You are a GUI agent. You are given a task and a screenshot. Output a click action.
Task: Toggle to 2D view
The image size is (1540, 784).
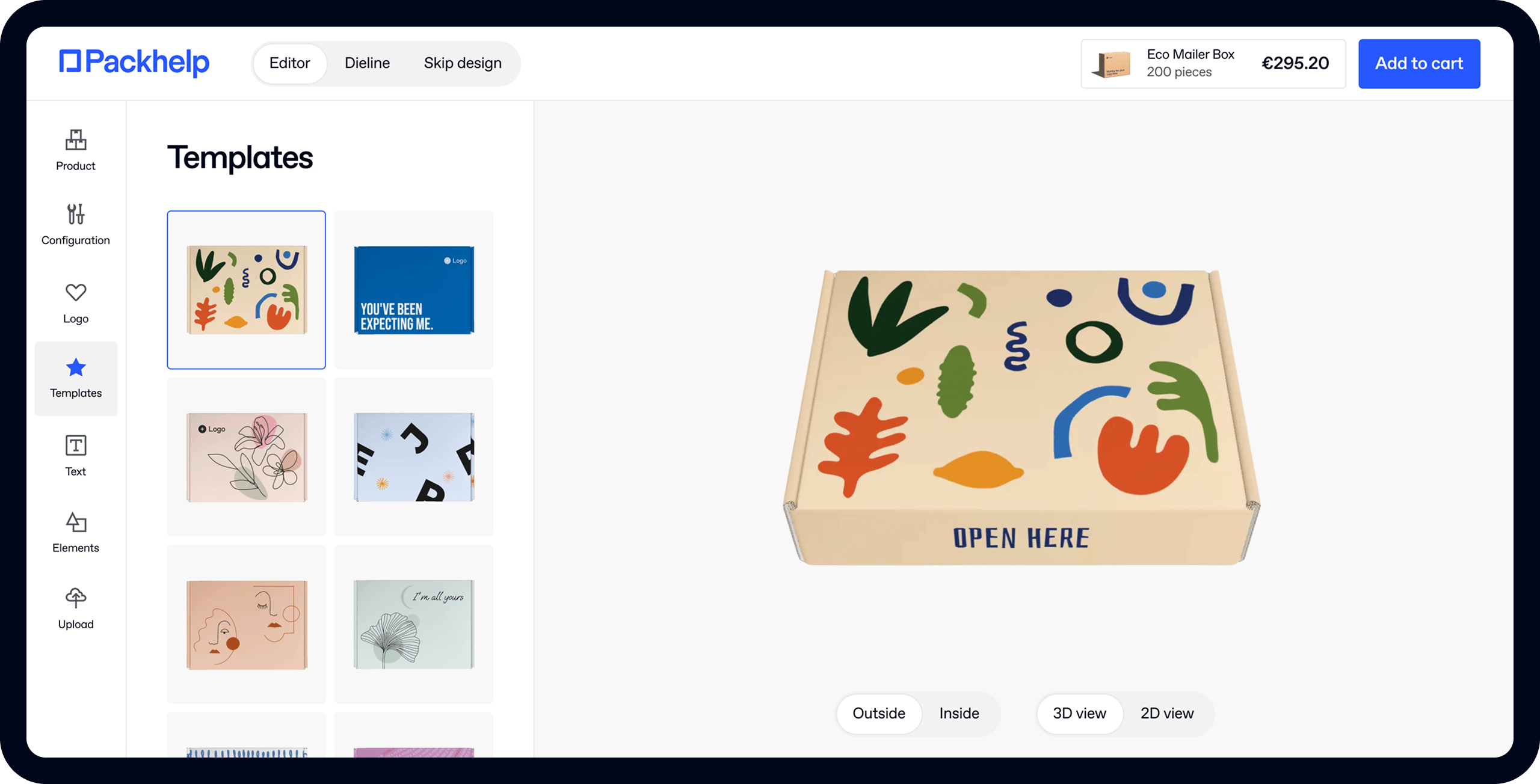[x=1166, y=714]
